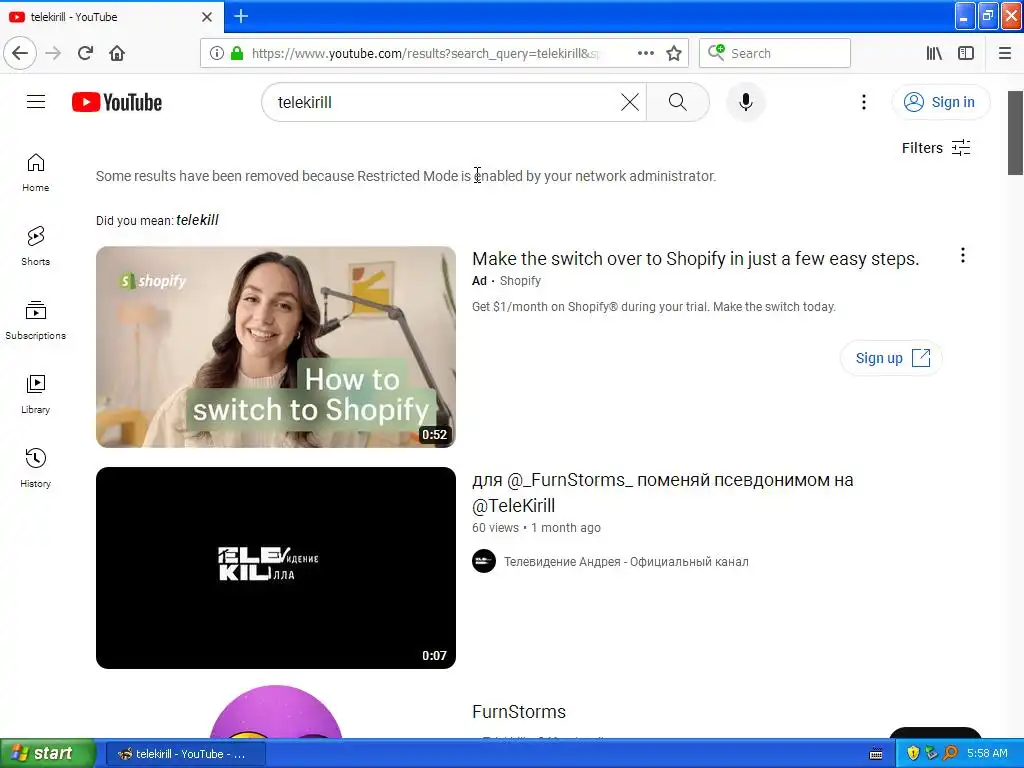Click the Телевидение Андрея channel name
Viewport: 1024px width, 768px height.
coord(626,562)
